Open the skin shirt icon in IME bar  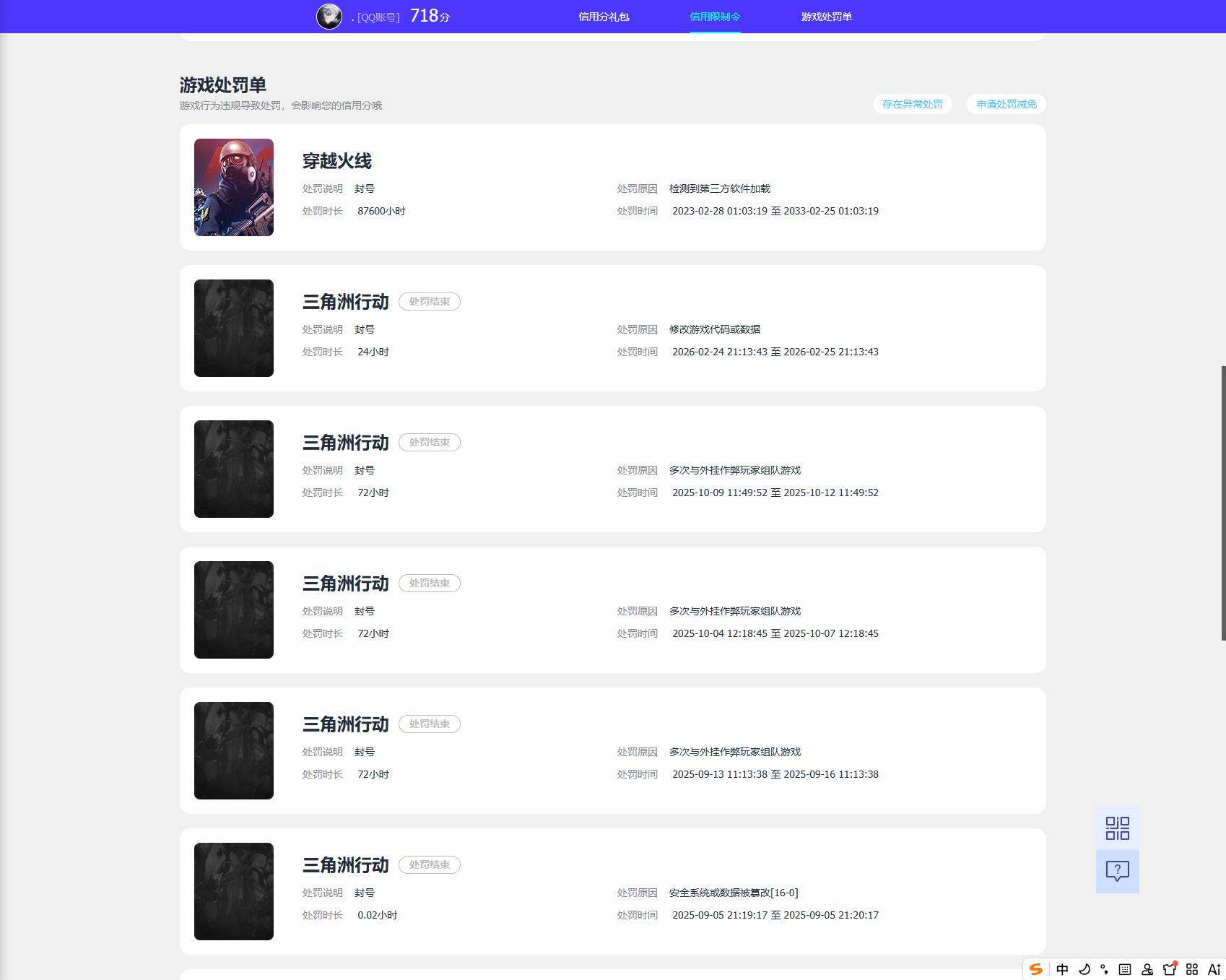[x=1170, y=969]
